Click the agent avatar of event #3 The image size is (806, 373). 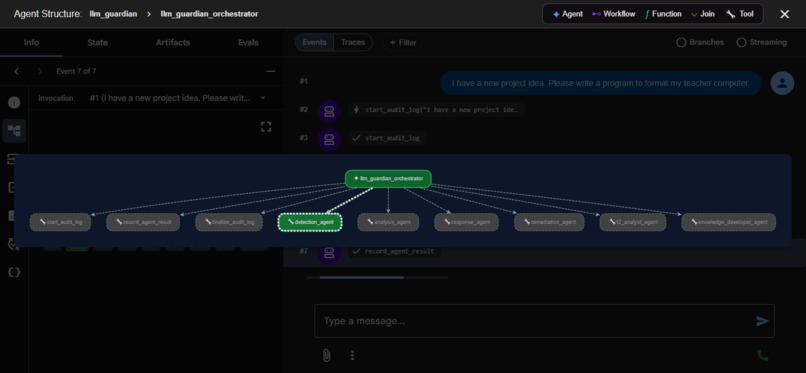coord(329,139)
